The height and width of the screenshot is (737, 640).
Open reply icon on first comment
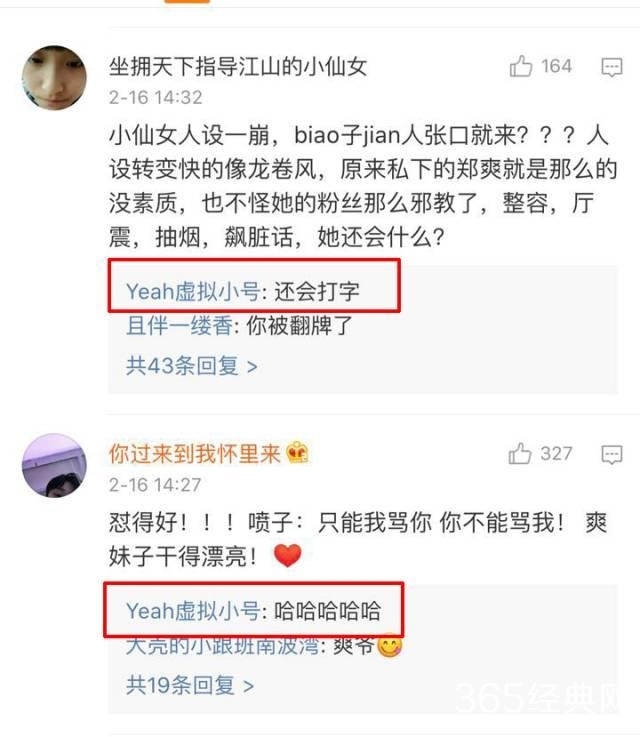click(x=612, y=67)
